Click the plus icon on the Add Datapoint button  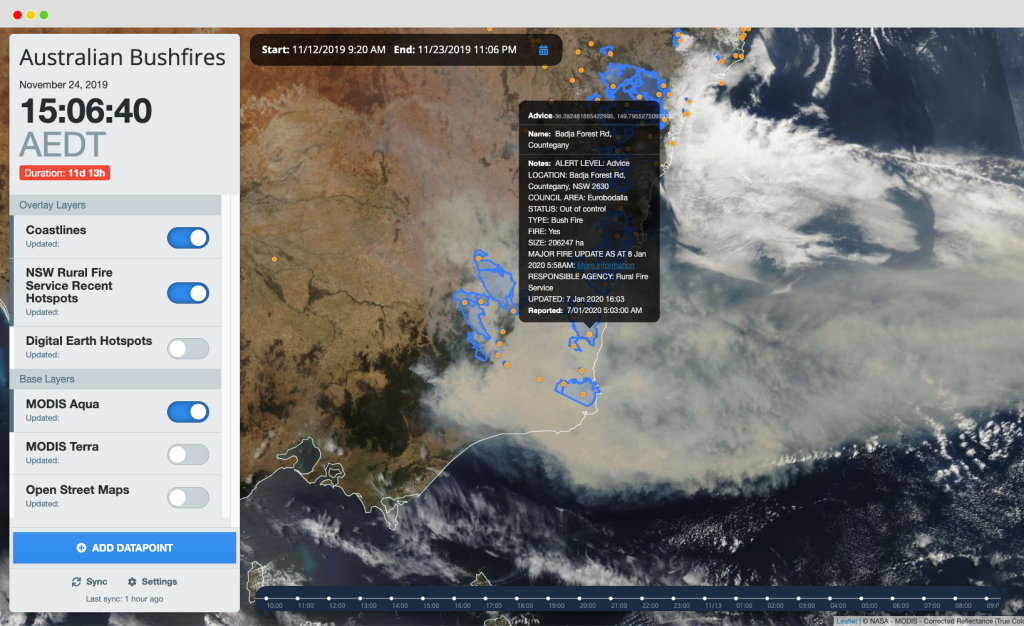(81, 547)
